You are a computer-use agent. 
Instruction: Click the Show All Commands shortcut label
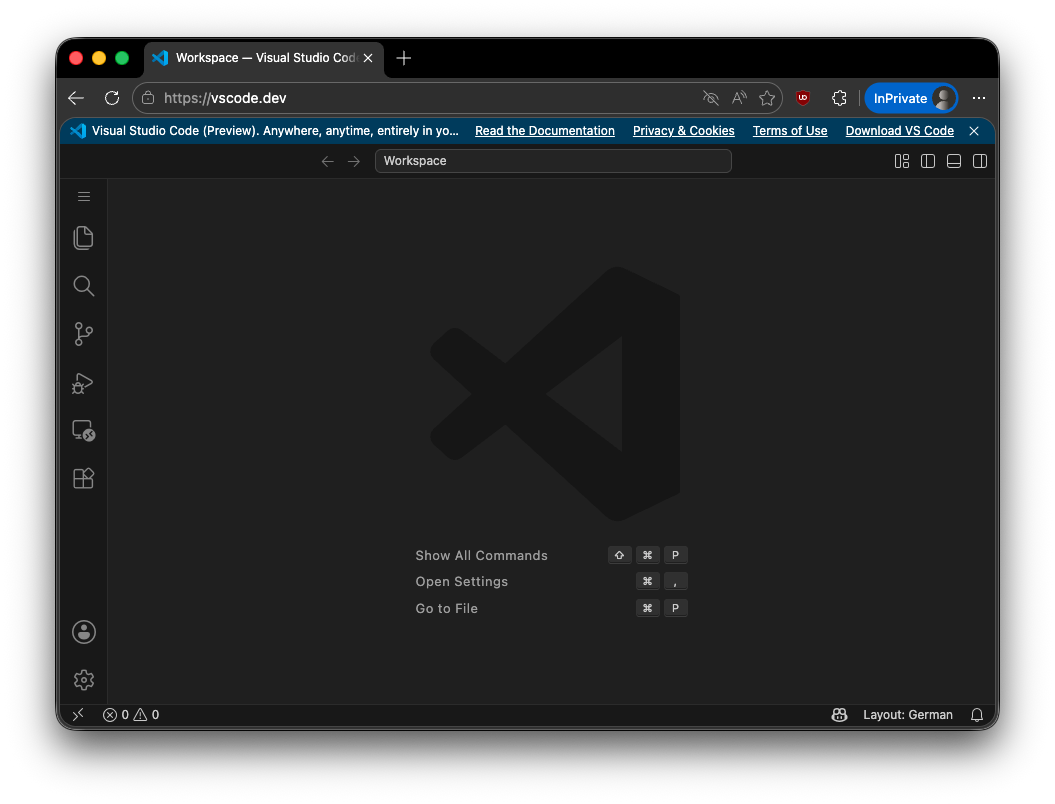pyautogui.click(x=482, y=556)
